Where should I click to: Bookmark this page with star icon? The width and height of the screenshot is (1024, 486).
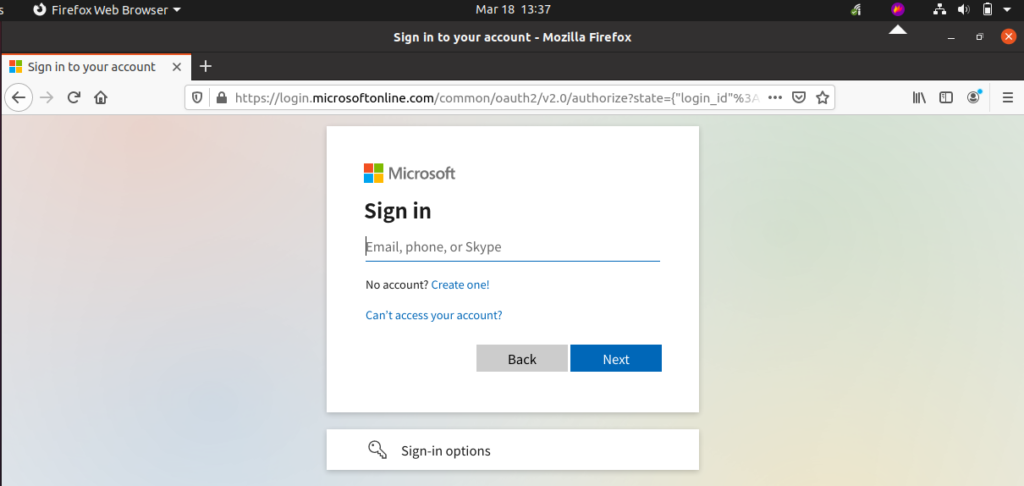point(822,98)
